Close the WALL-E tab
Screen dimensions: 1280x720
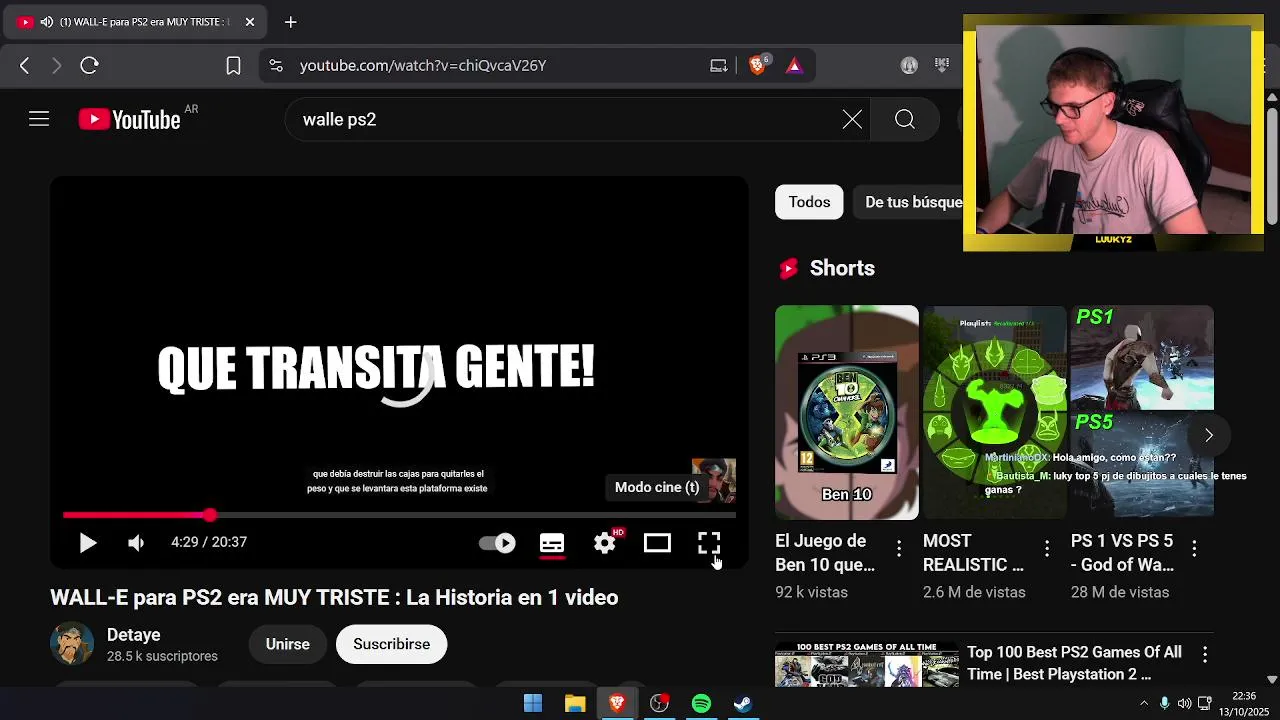click(x=249, y=21)
